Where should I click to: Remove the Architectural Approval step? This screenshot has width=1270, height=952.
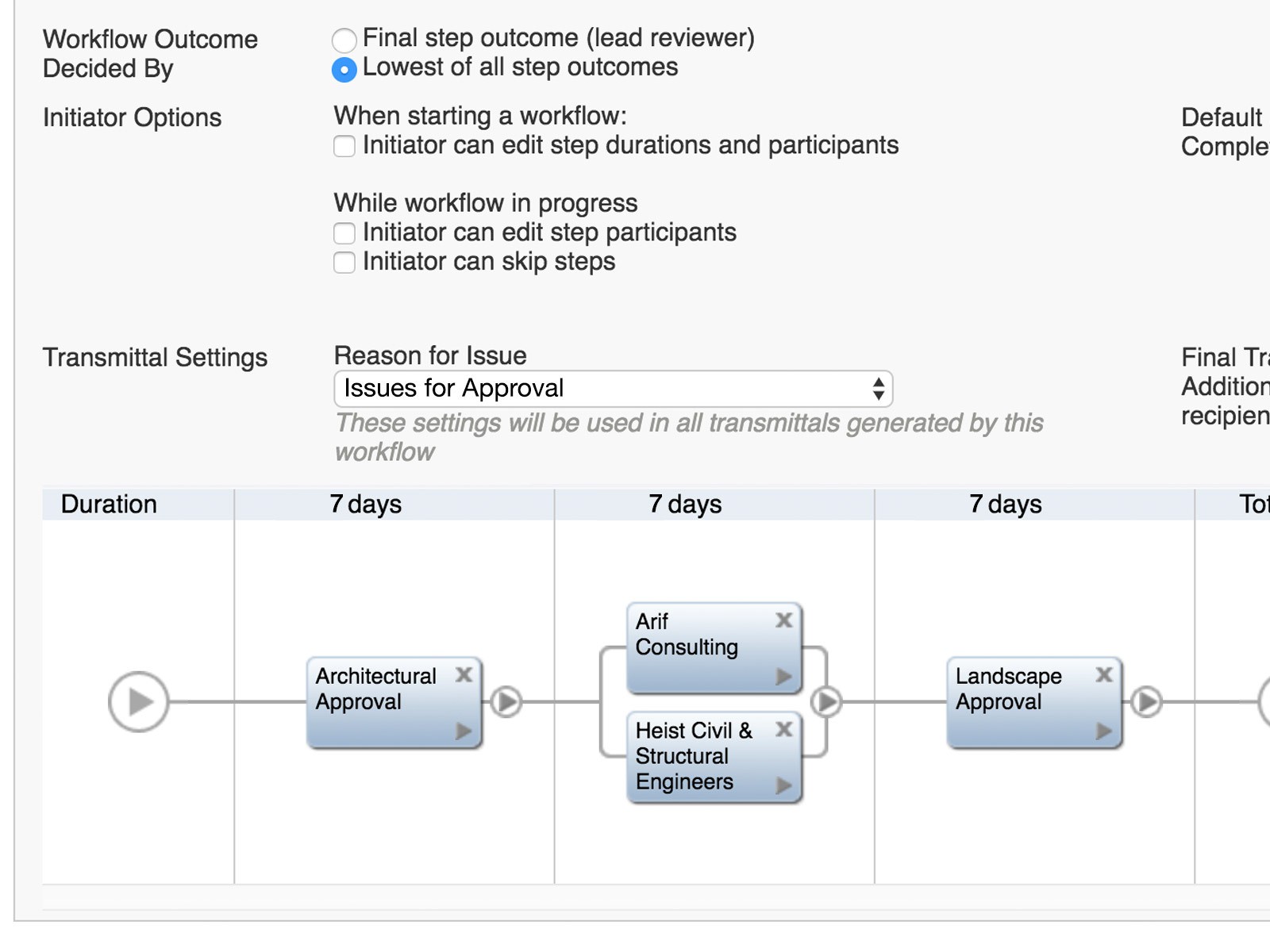(464, 675)
